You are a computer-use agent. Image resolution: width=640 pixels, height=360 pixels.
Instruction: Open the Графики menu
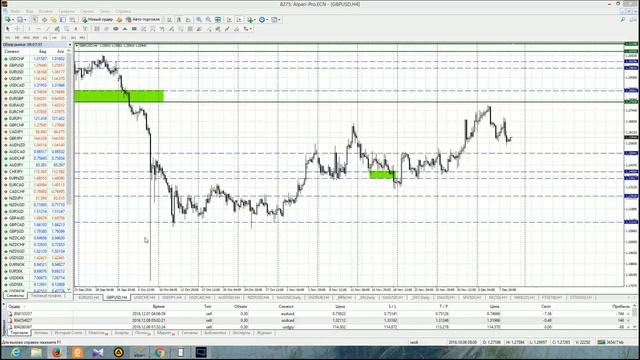pyautogui.click(x=67, y=11)
